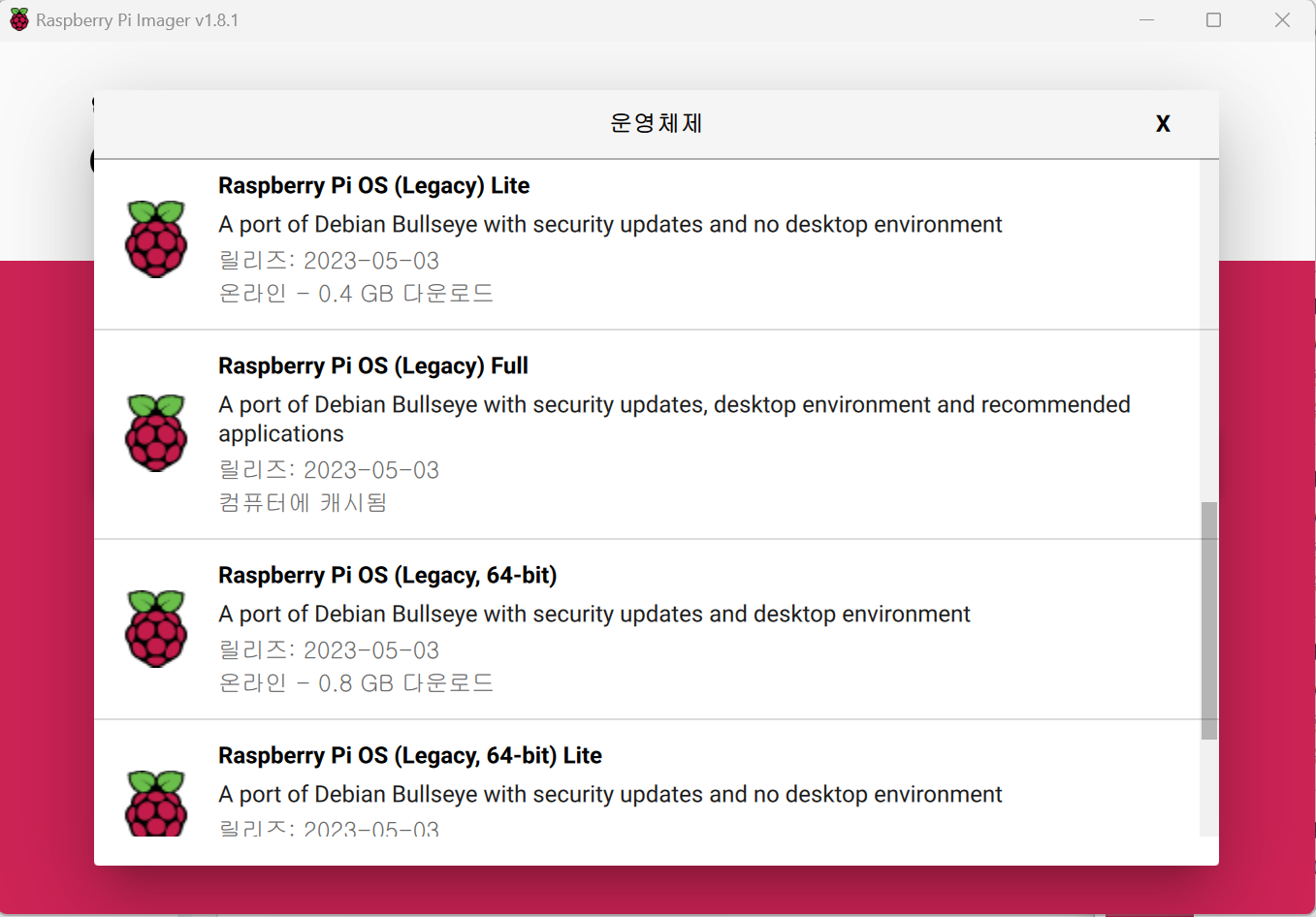Select Raspberry Pi OS (Legacy) Full title
The image size is (1316, 917).
click(373, 365)
